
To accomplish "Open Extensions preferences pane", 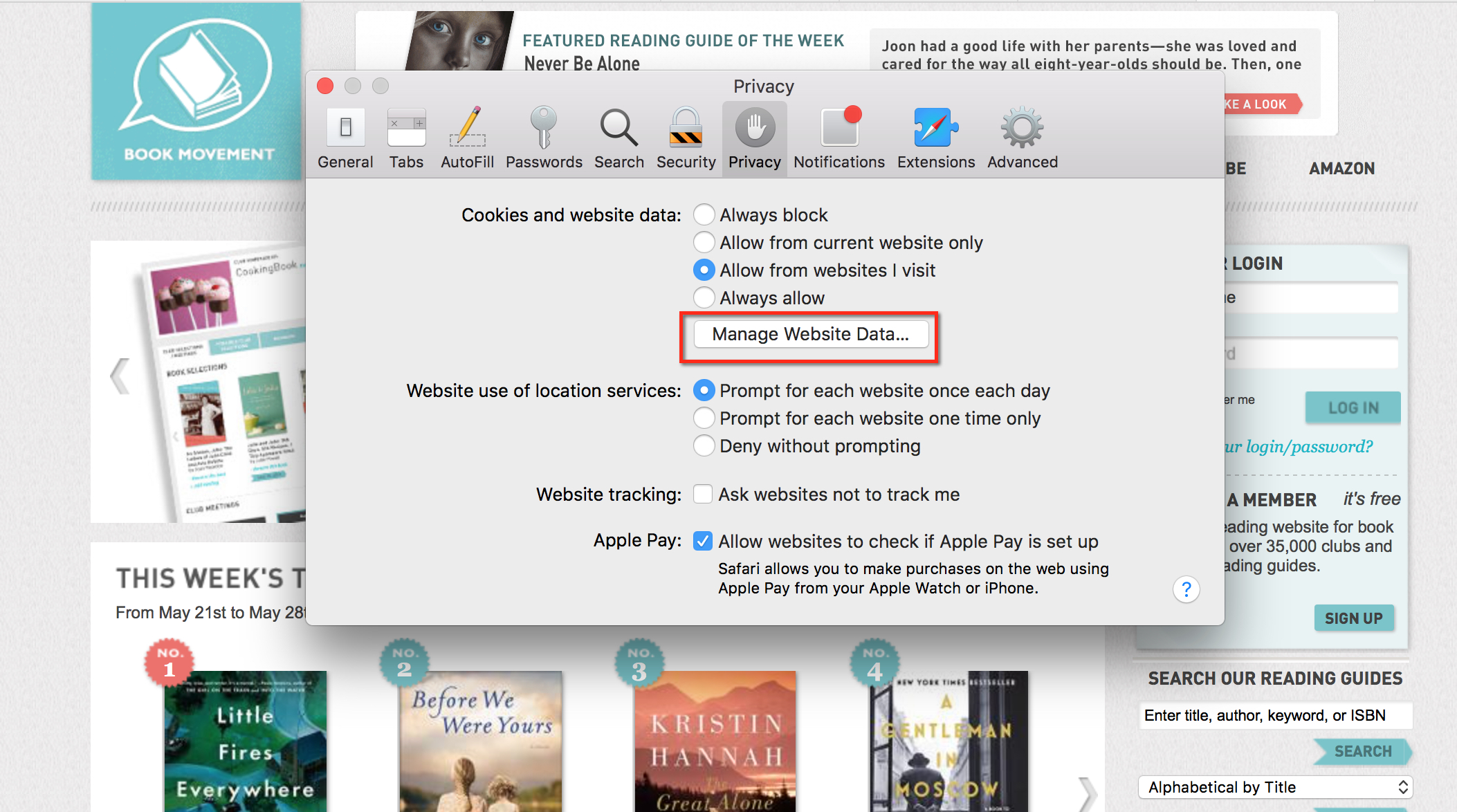I will (x=935, y=138).
